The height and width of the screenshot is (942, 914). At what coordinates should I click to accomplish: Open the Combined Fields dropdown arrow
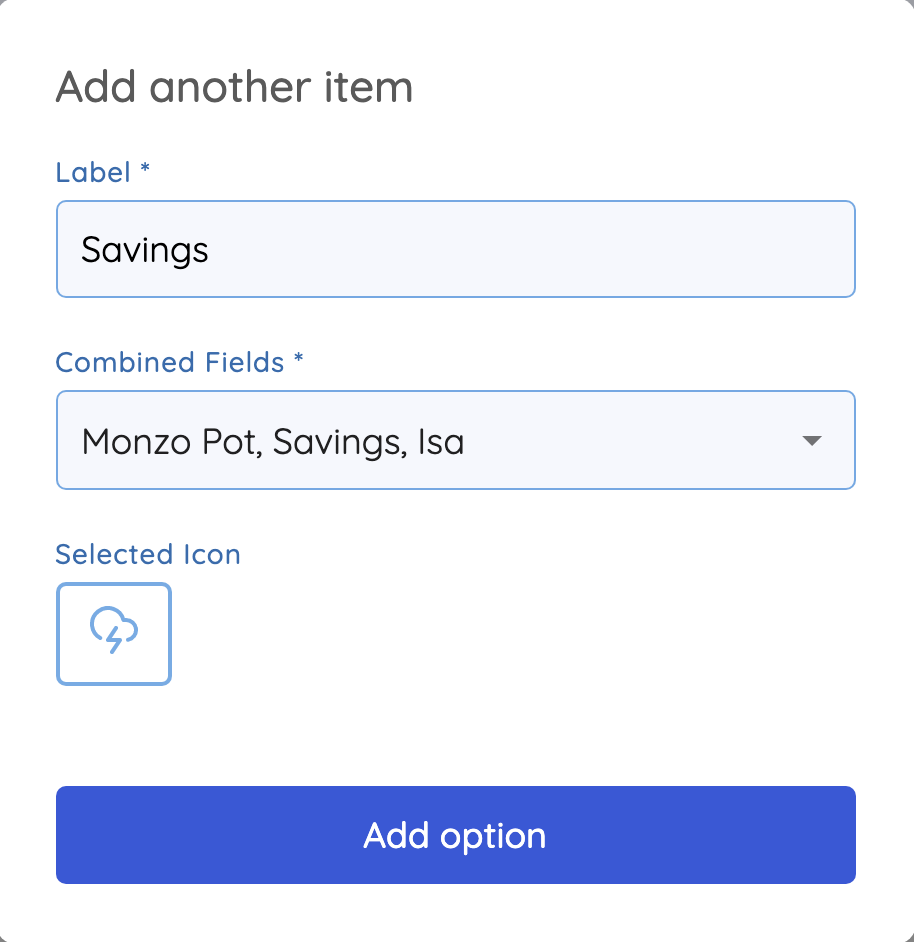click(x=812, y=441)
